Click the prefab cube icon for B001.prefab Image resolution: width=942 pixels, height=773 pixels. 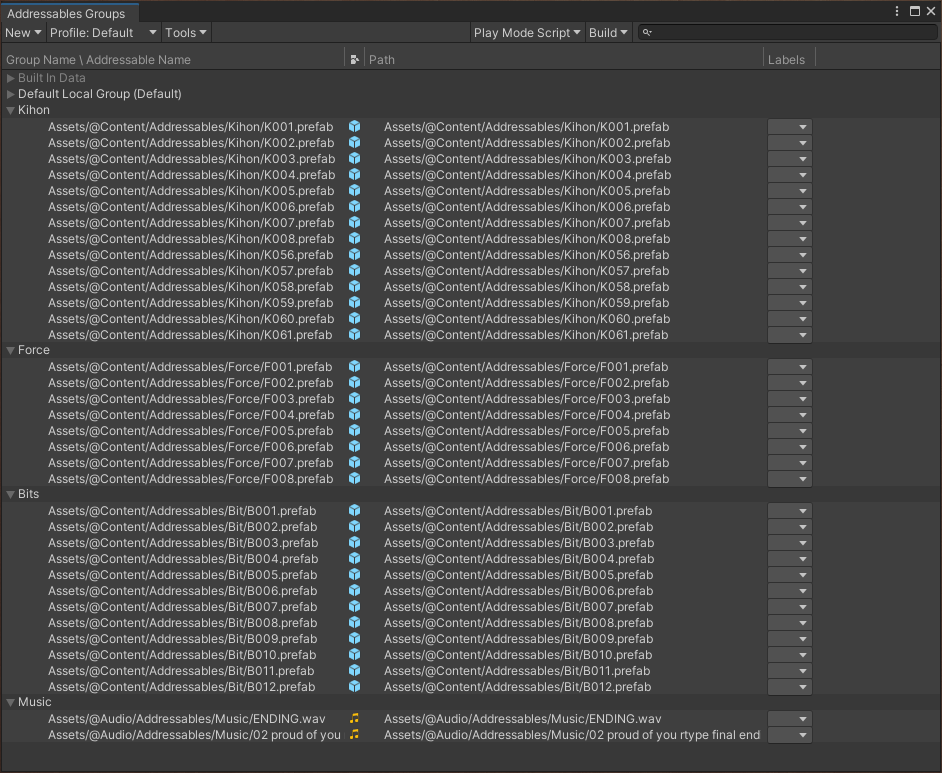(354, 511)
